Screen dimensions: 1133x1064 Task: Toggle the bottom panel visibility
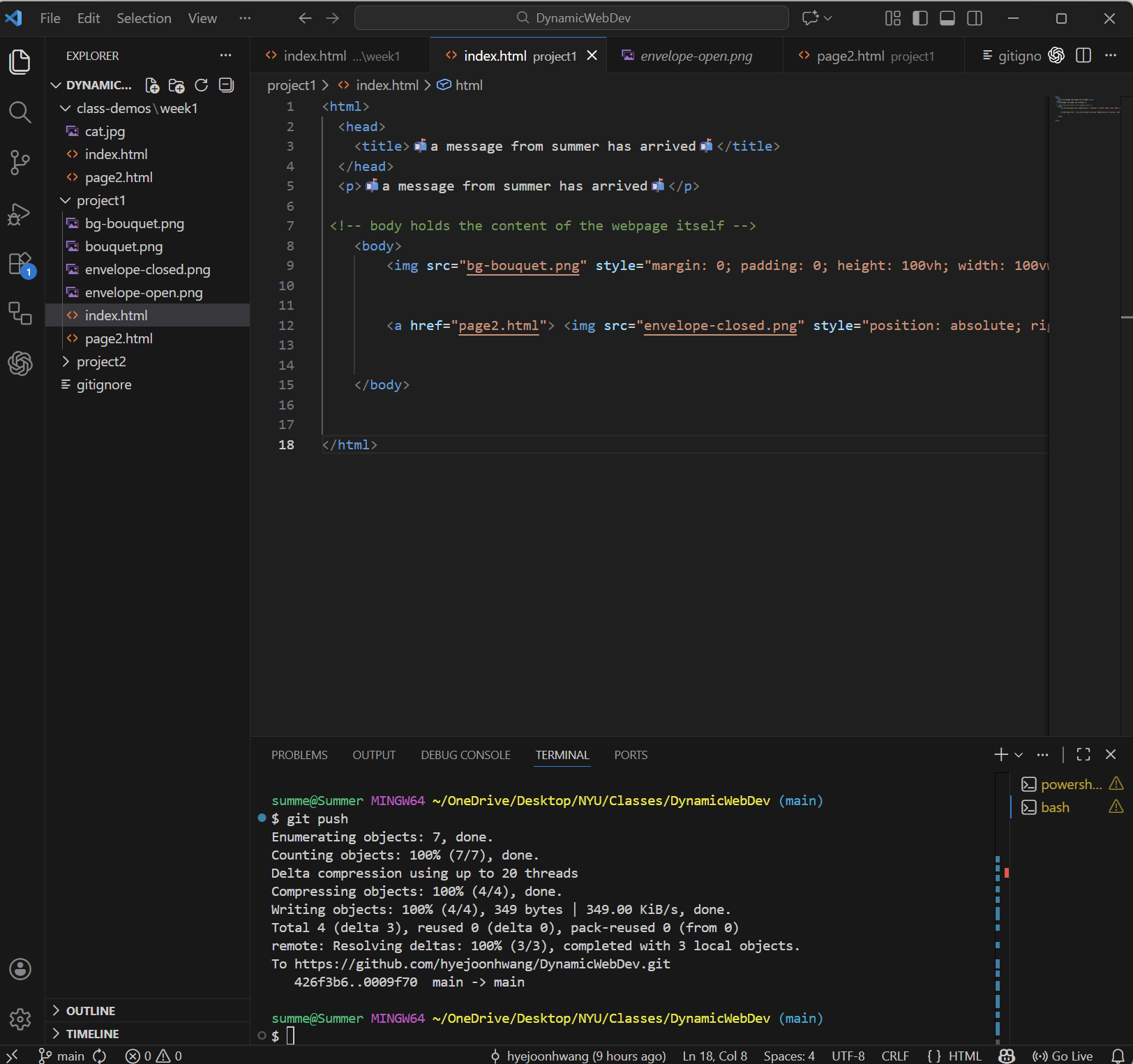(947, 18)
